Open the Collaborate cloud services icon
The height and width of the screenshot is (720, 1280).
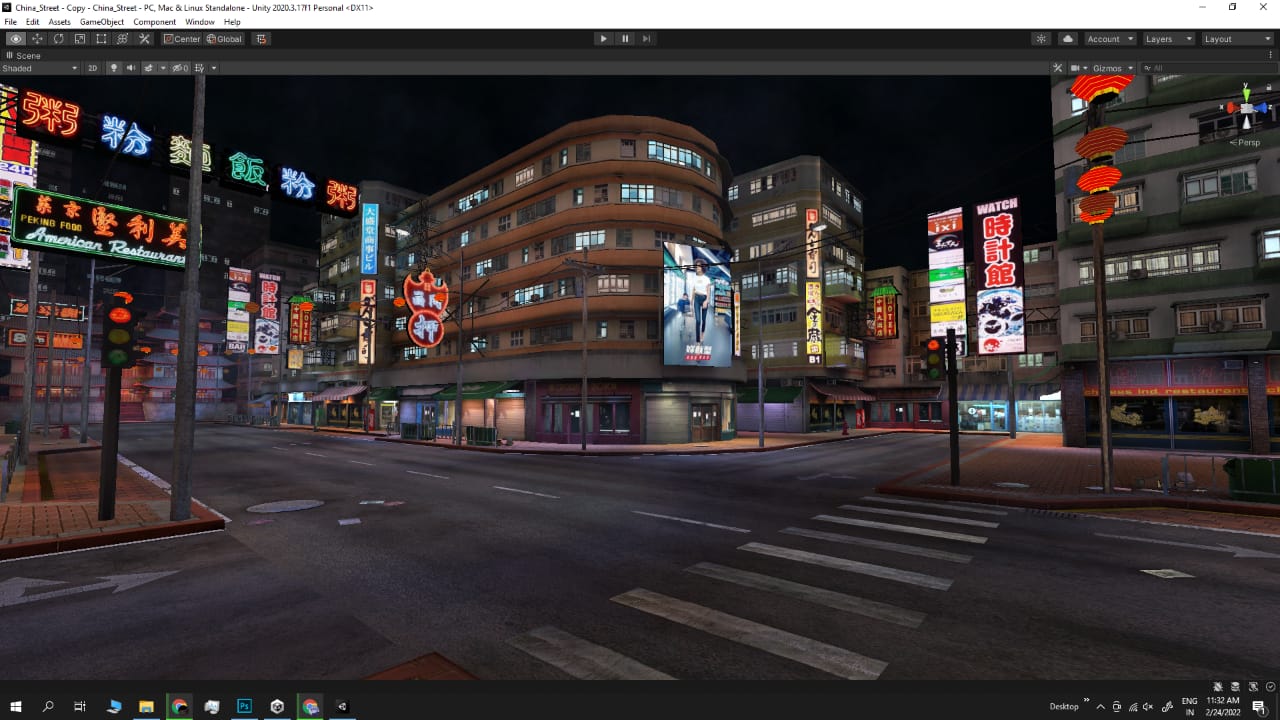[x=1067, y=39]
